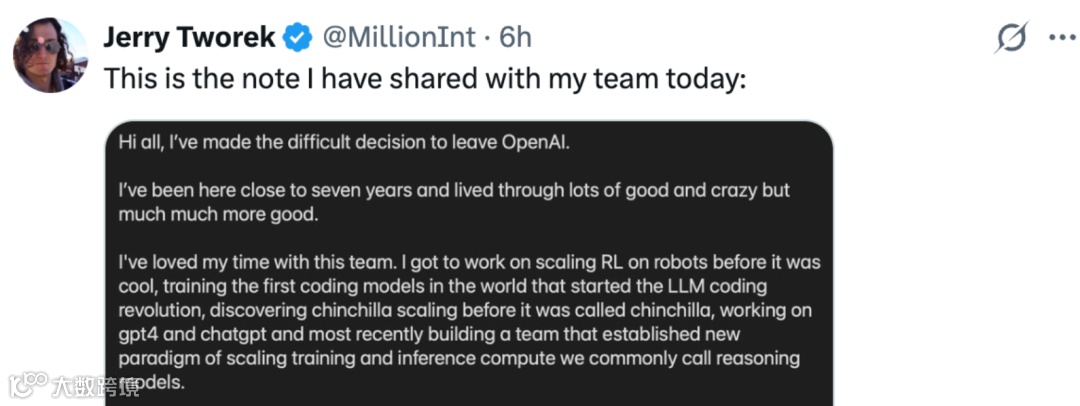
Task: Click the 6h post timestamp
Action: pos(514,38)
